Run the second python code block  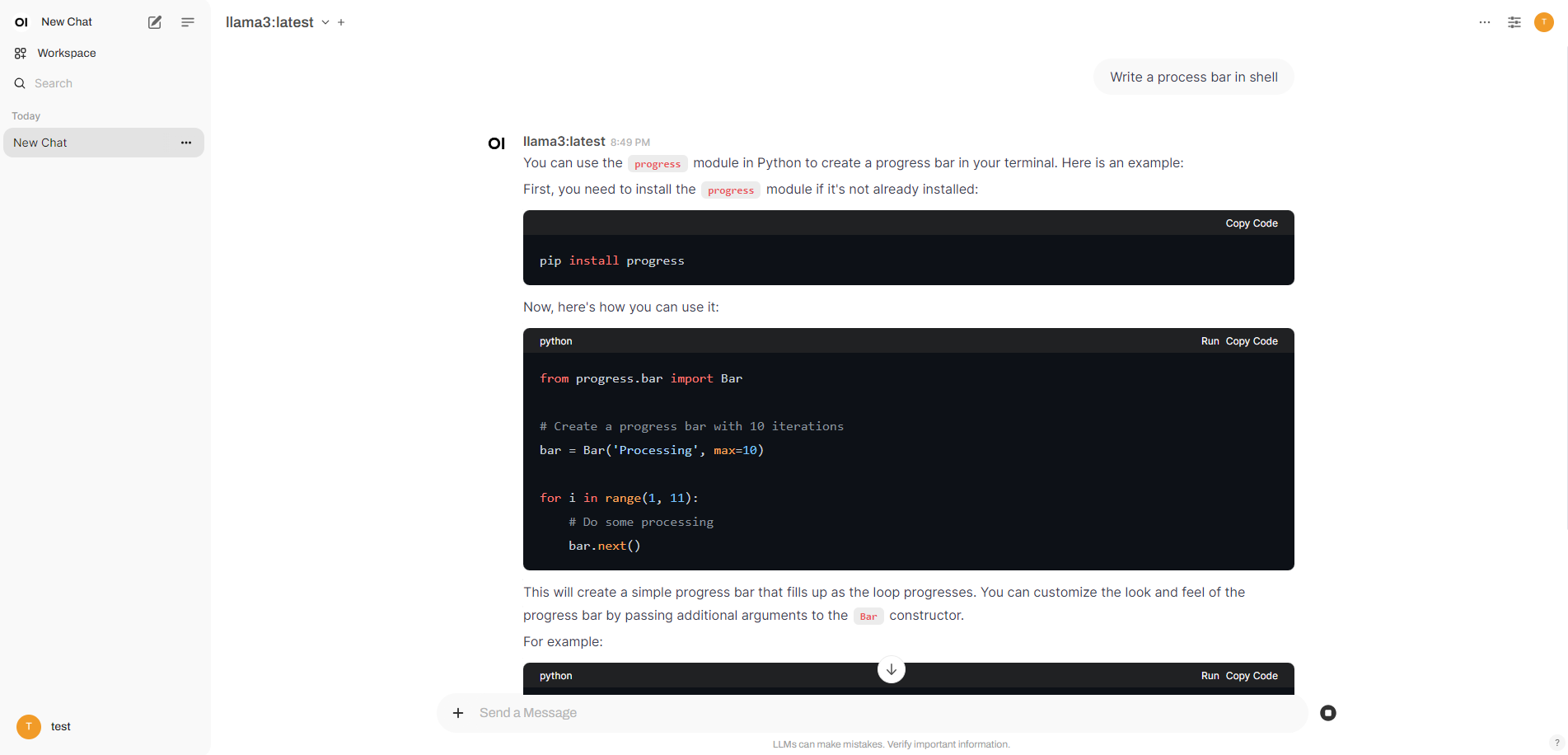[x=1210, y=676]
